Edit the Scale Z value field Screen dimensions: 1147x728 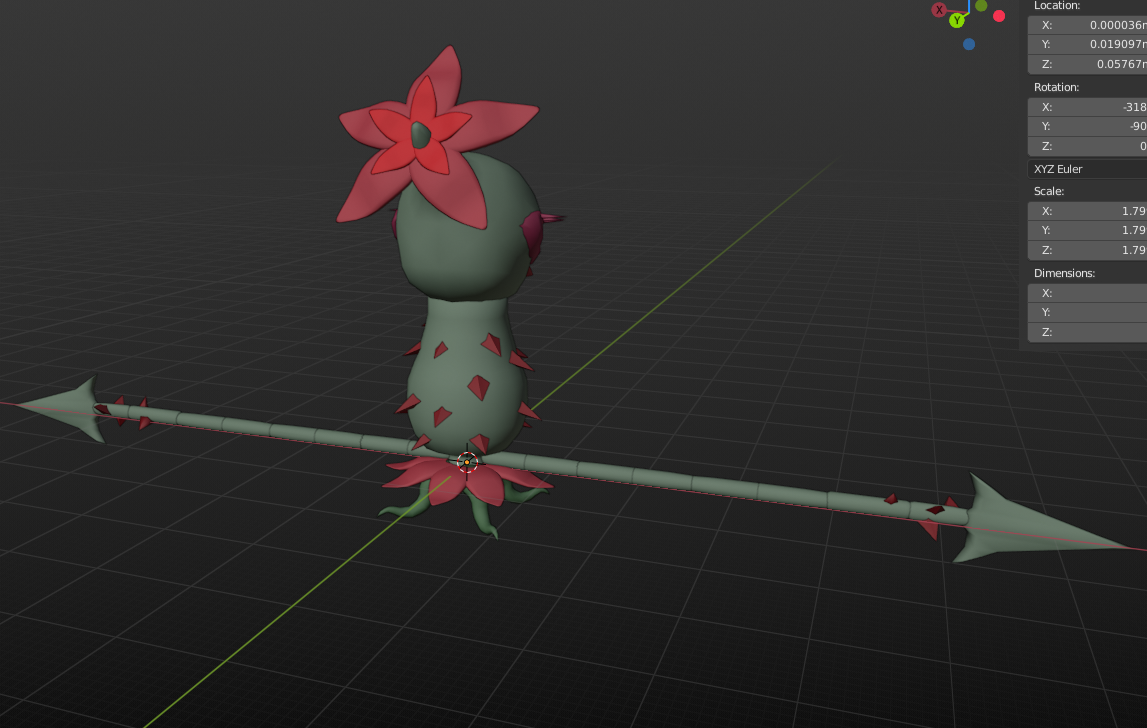(1087, 249)
